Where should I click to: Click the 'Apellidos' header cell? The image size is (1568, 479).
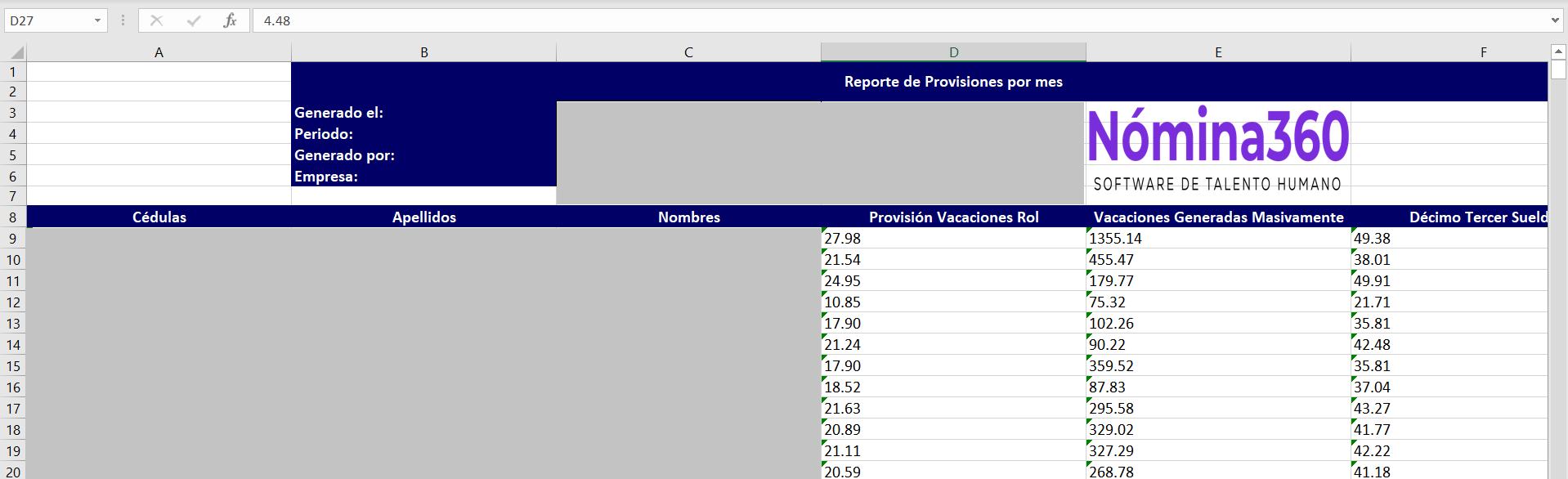[423, 217]
